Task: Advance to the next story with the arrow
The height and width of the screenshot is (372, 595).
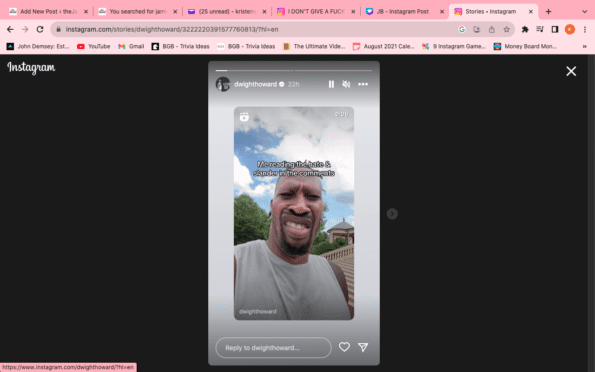Action: tap(392, 214)
